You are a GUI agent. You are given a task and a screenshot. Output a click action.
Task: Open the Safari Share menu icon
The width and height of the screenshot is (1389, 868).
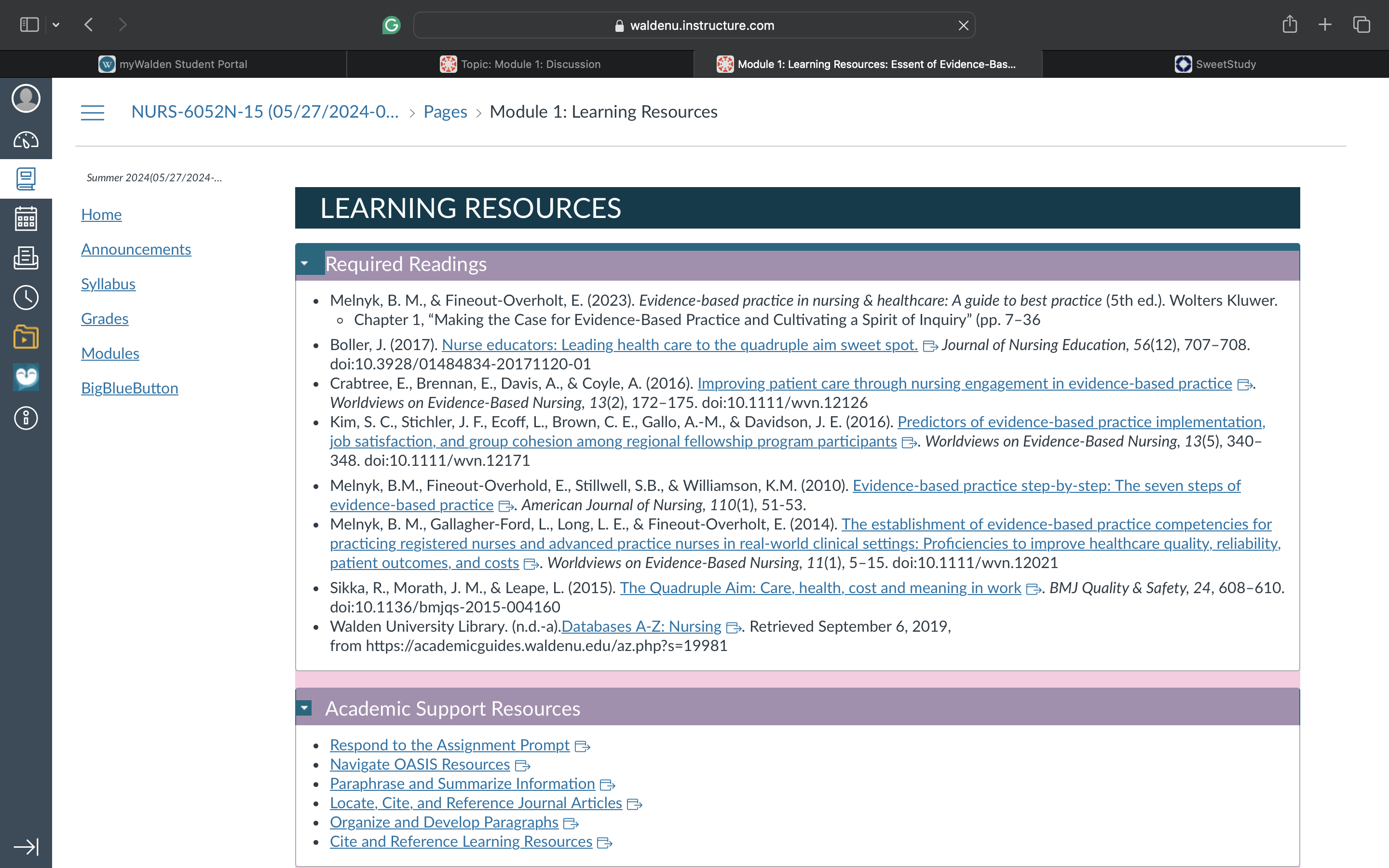click(1290, 24)
